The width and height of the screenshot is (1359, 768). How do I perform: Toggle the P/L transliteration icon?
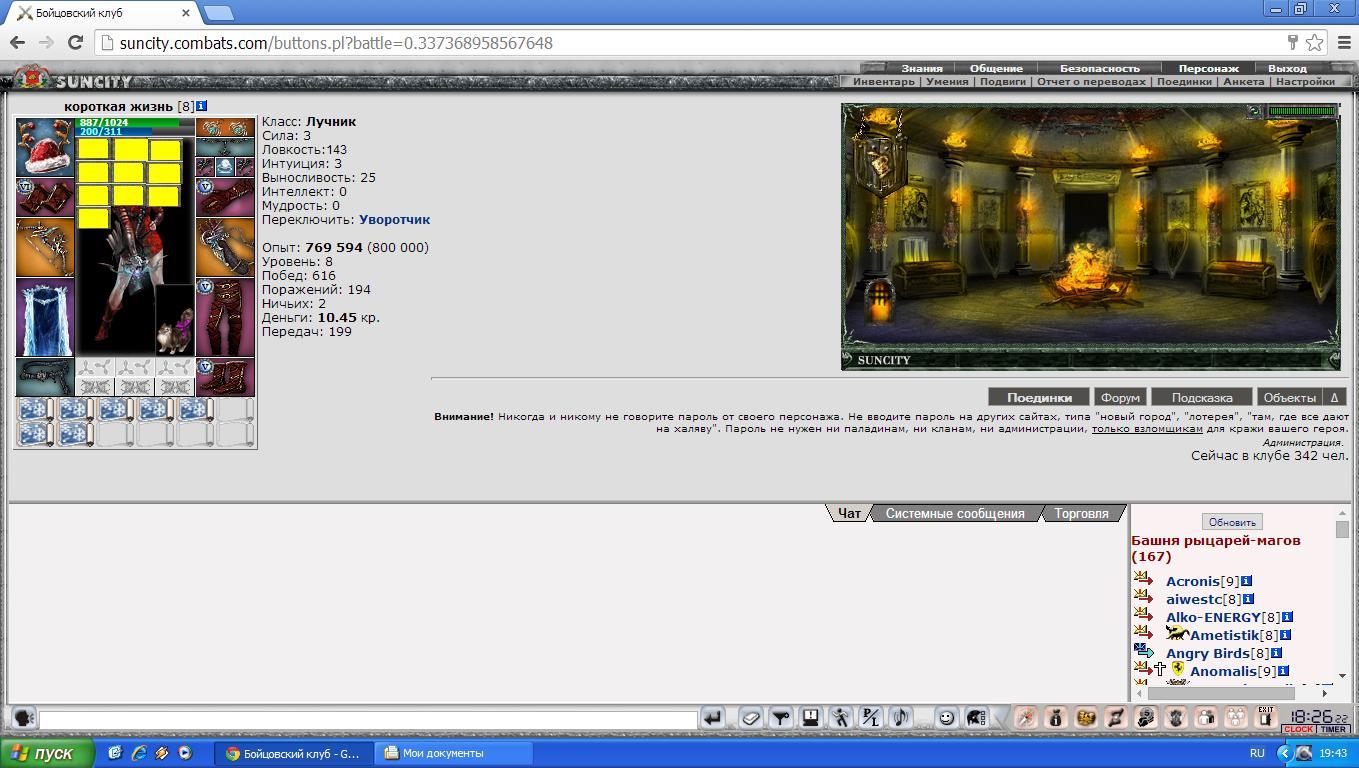(x=871, y=717)
